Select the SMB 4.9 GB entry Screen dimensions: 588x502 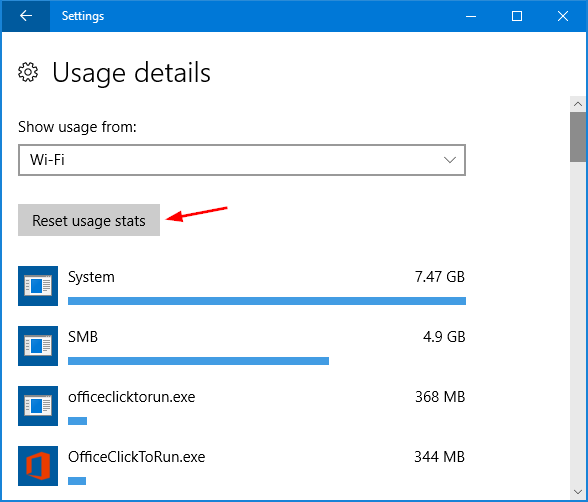(242, 346)
